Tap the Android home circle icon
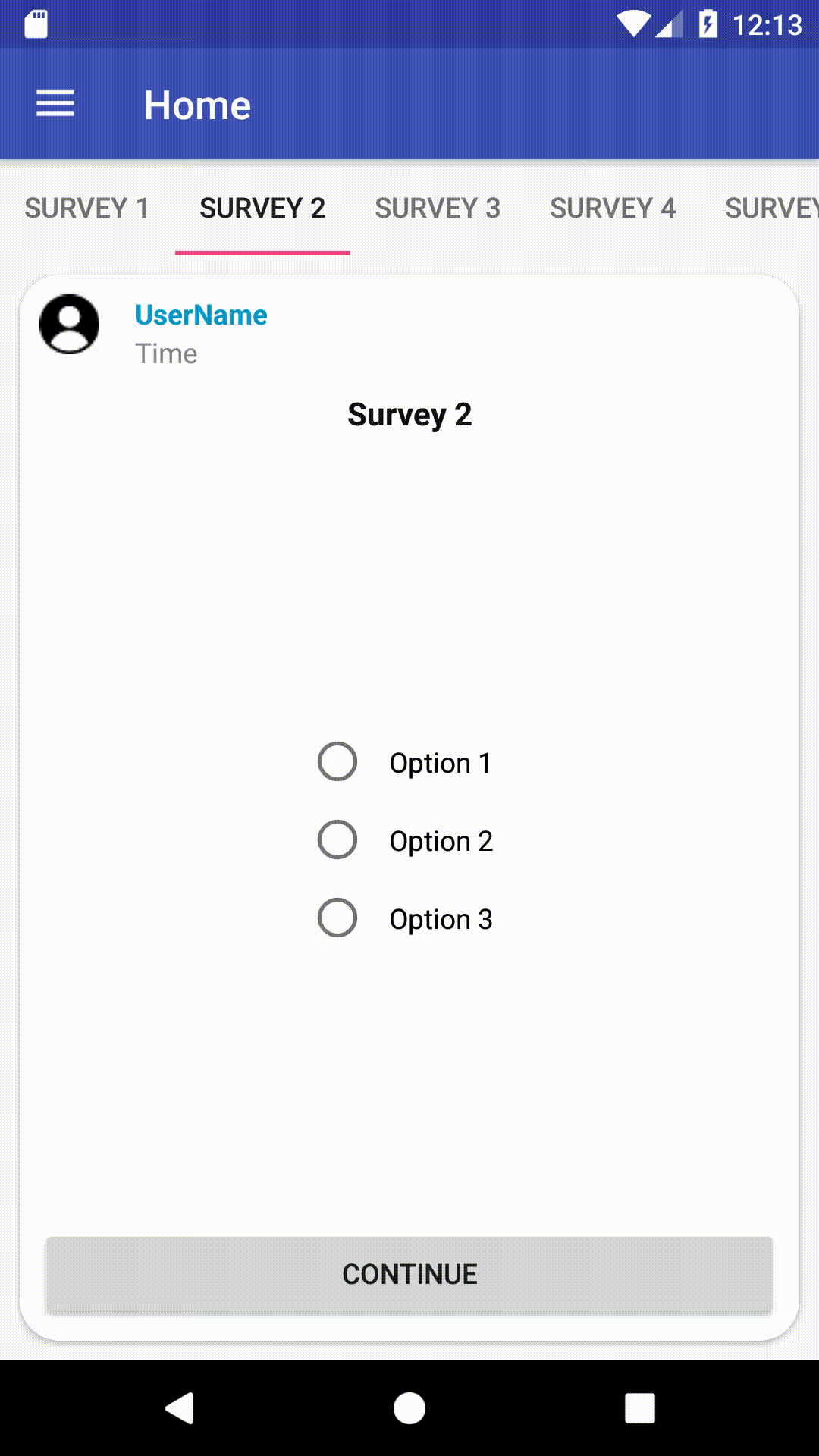The height and width of the screenshot is (1456, 819). [409, 1408]
